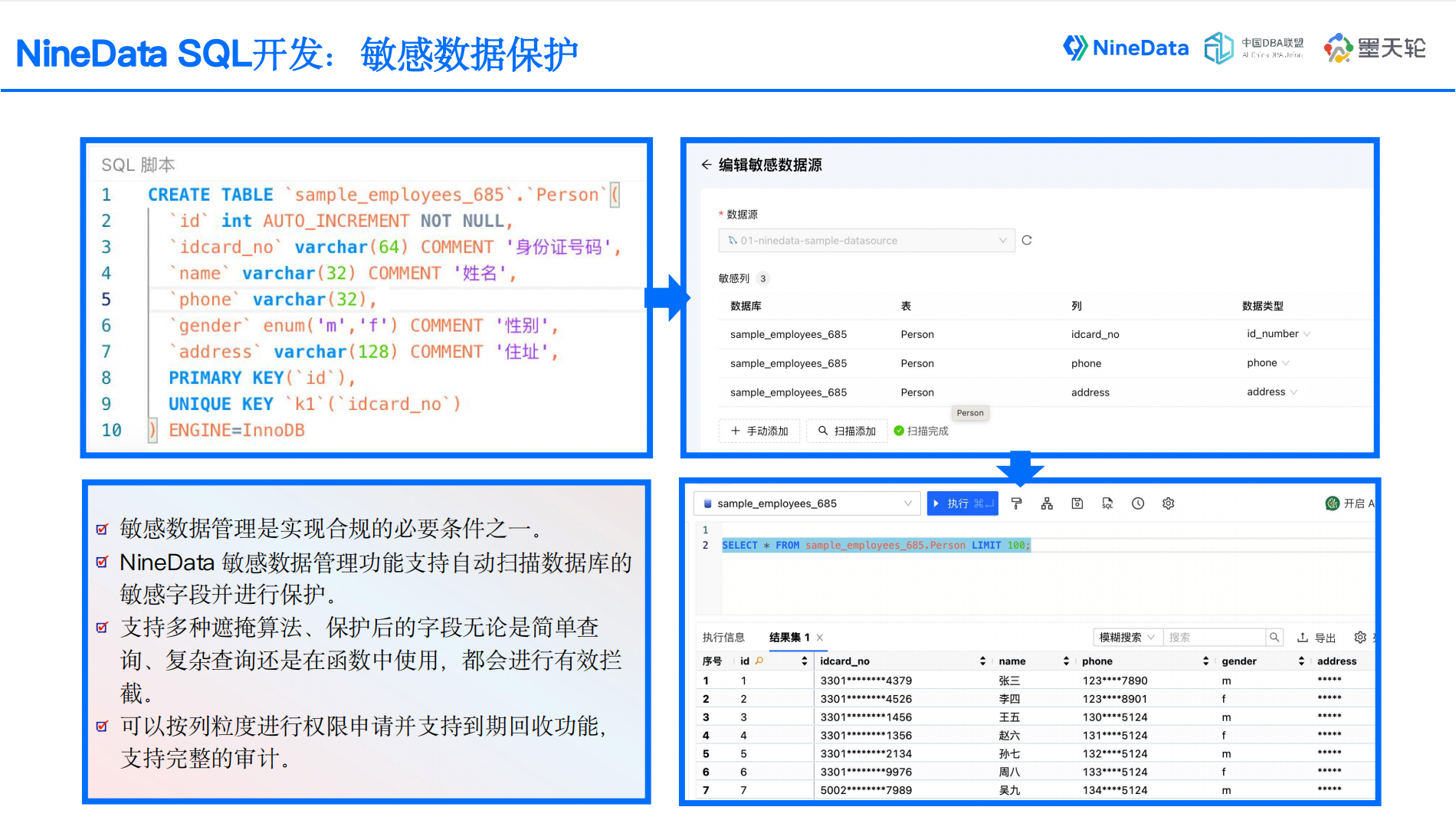Click the back arrow beside 编辑敏感数据源
Viewport: 1456px width, 820px height.
tap(707, 165)
